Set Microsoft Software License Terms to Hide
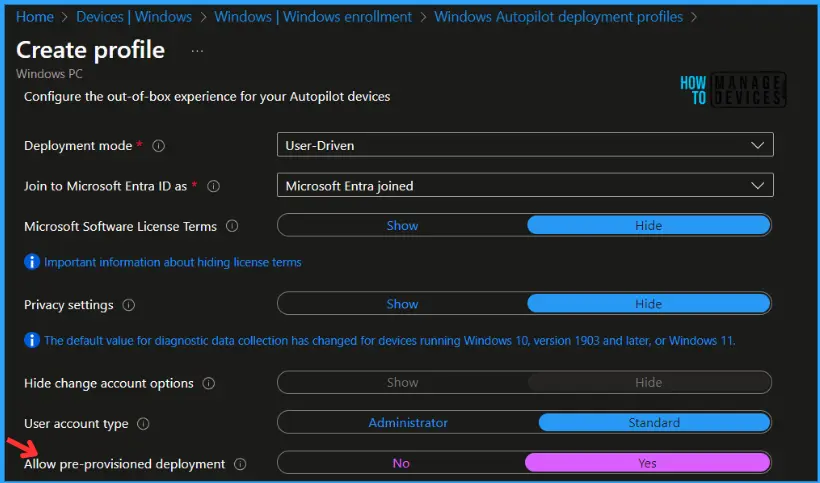The height and width of the screenshot is (483, 820). [x=648, y=225]
